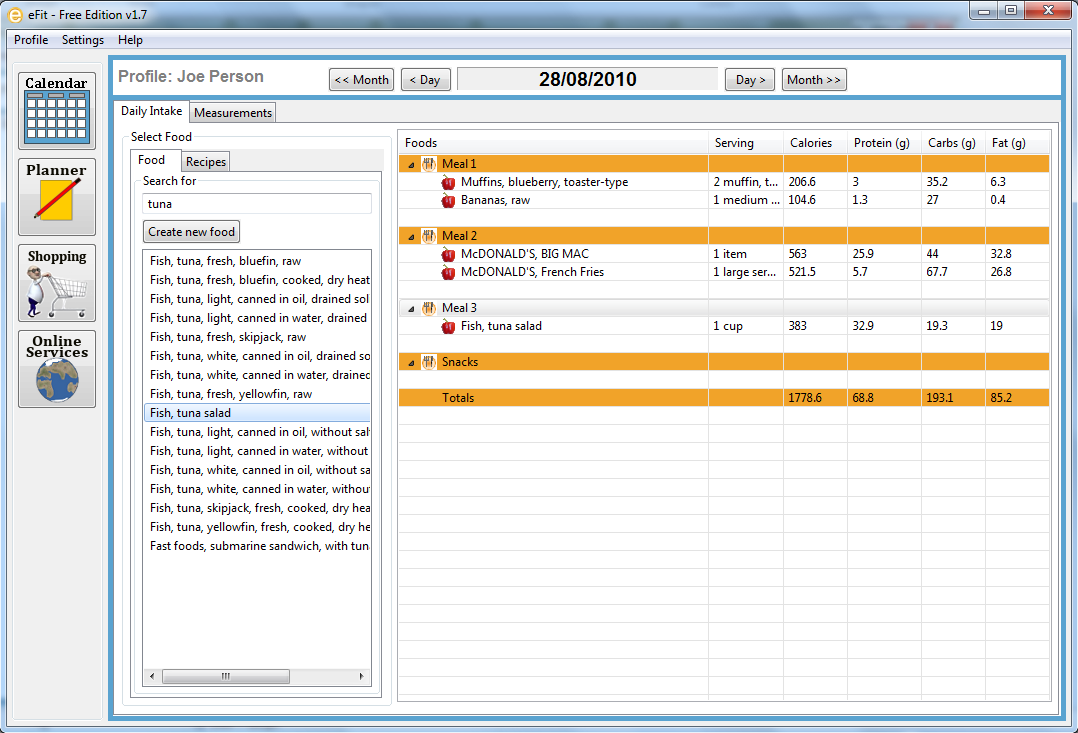
Task: Click the Search for field containing tuna
Action: (257, 204)
